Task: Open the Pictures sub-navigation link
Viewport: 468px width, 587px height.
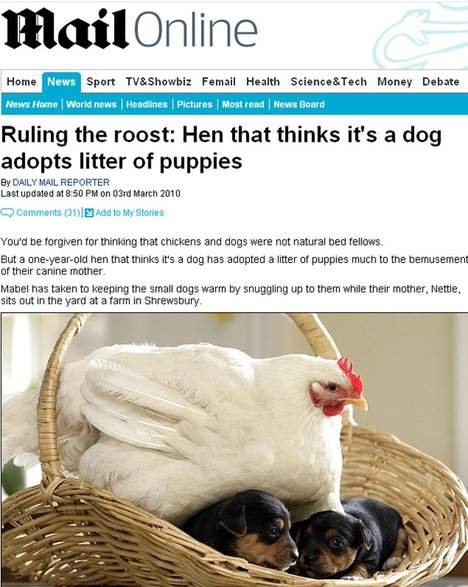Action: click(x=195, y=104)
